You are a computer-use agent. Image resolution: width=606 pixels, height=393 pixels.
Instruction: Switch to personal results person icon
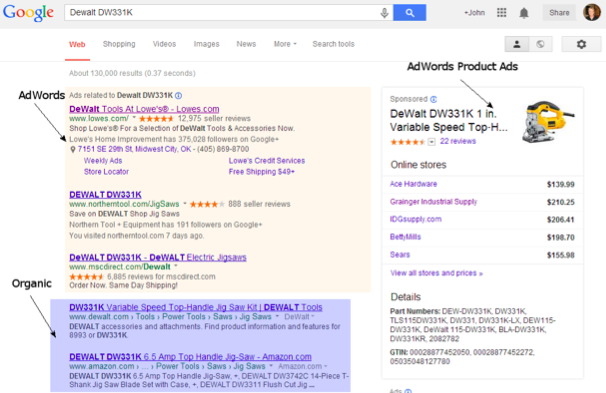coord(517,44)
